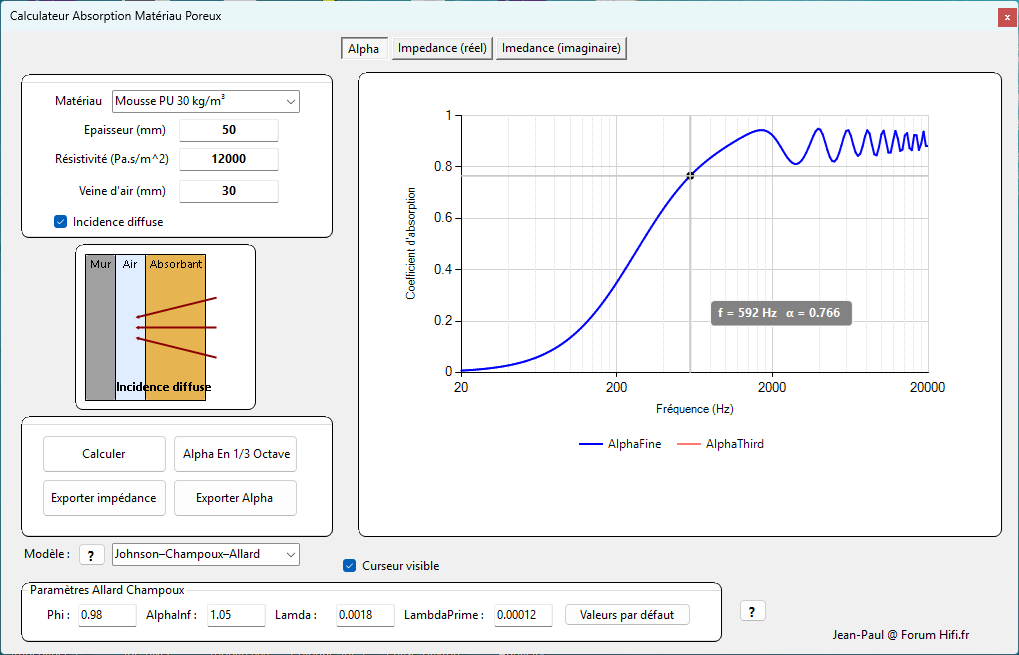Edit the Lamda parameter field
The image size is (1019, 655).
pos(365,615)
